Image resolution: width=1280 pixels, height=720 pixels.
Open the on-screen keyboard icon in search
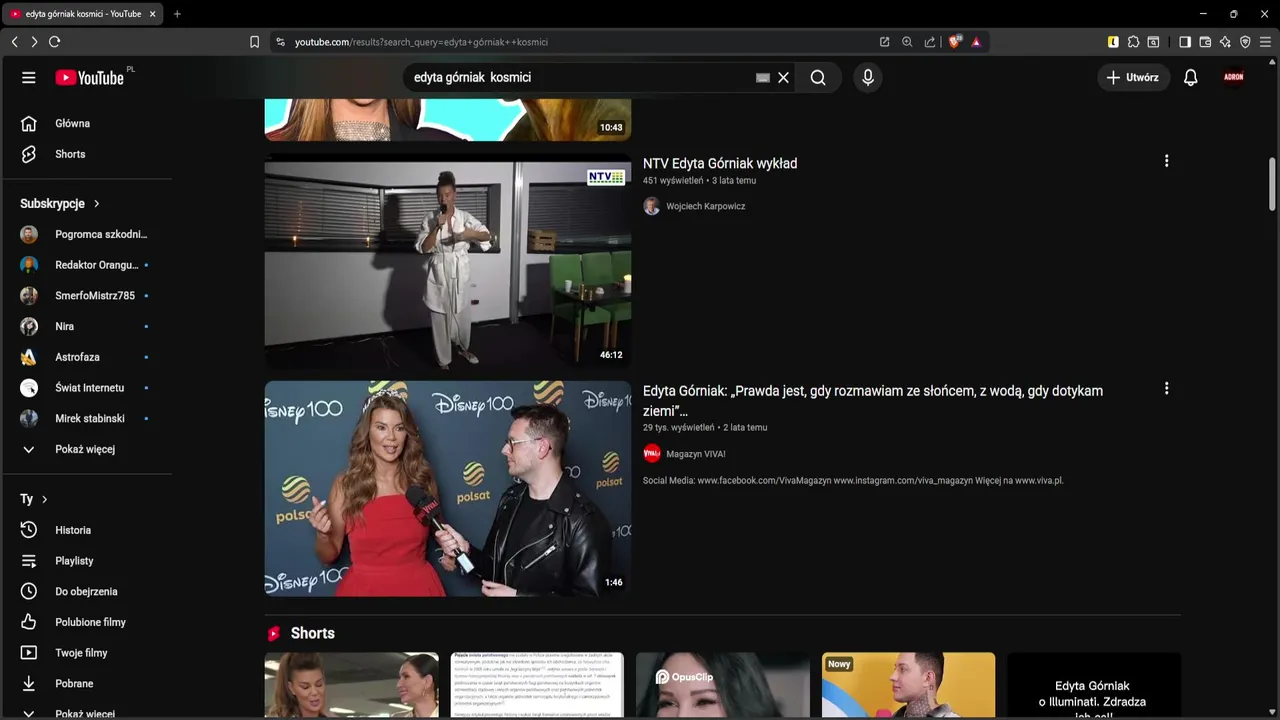point(763,78)
